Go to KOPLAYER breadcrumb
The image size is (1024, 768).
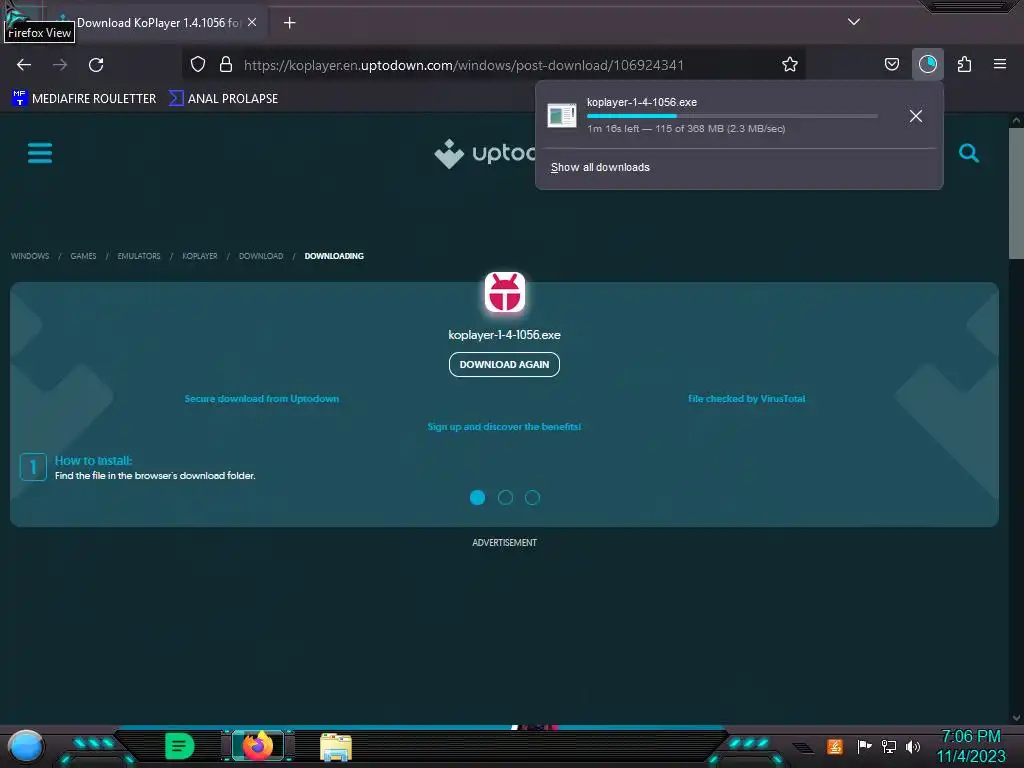click(x=200, y=256)
